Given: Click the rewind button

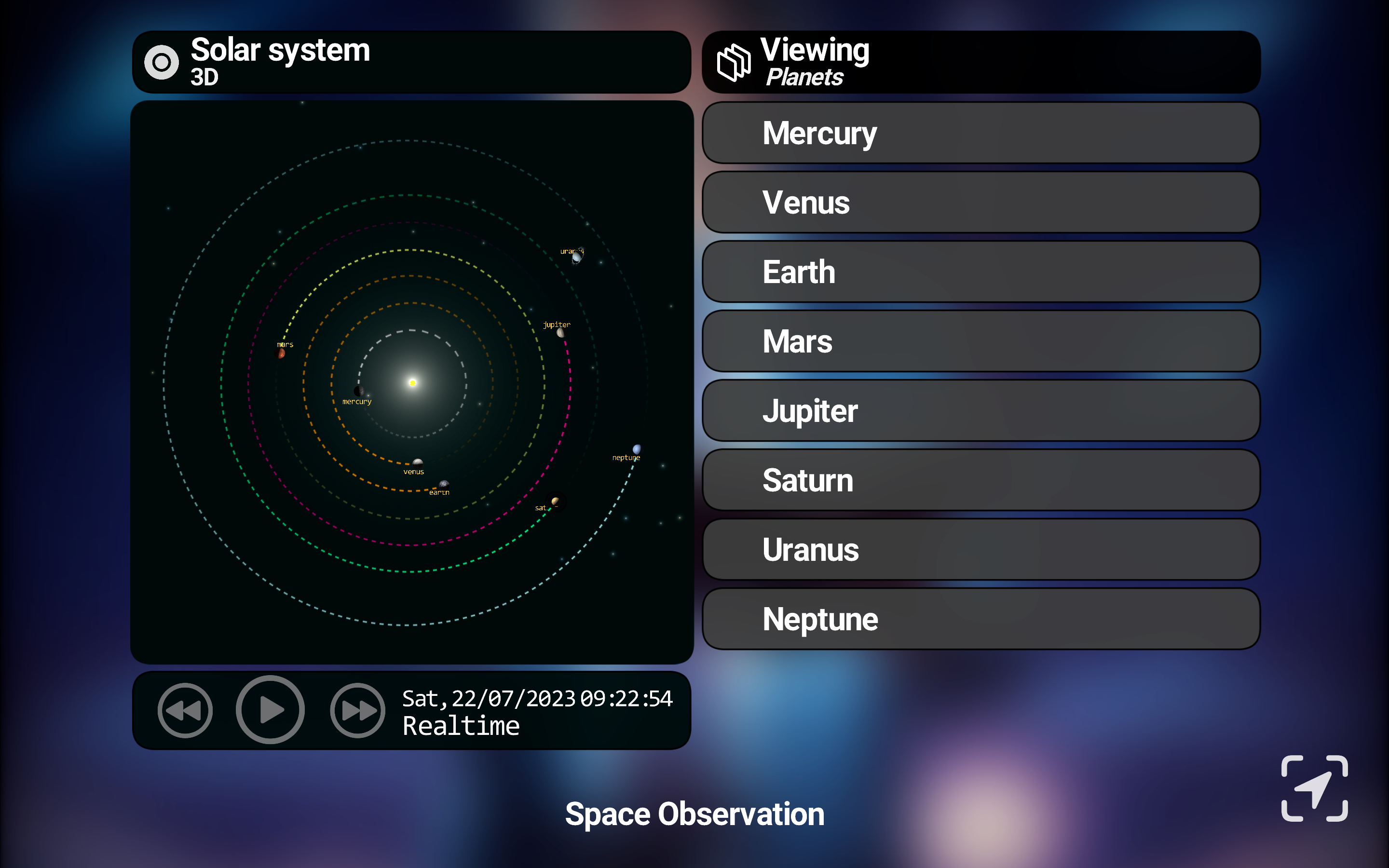Looking at the screenshot, I should click(185, 710).
